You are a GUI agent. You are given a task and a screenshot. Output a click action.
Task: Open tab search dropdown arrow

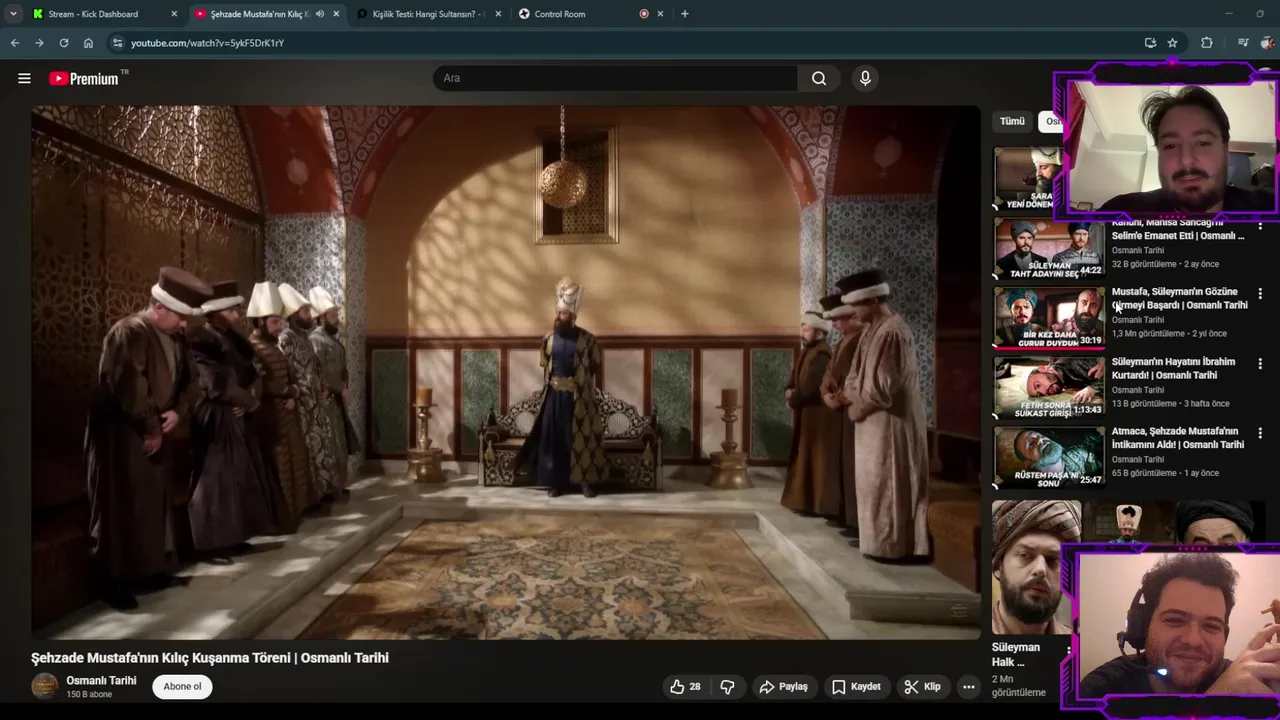point(13,14)
